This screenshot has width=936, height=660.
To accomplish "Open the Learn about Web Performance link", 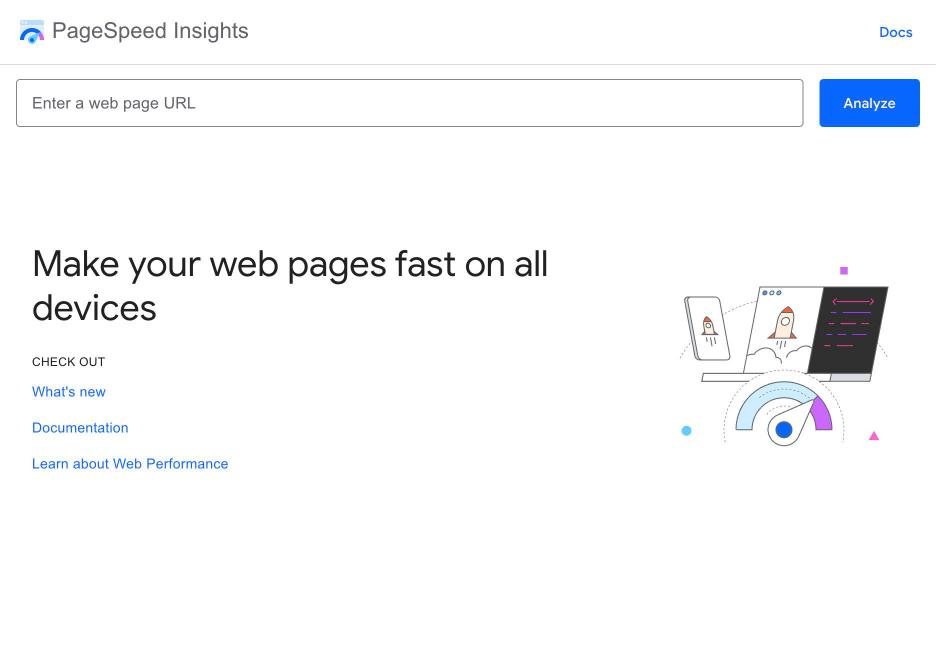I will [130, 463].
